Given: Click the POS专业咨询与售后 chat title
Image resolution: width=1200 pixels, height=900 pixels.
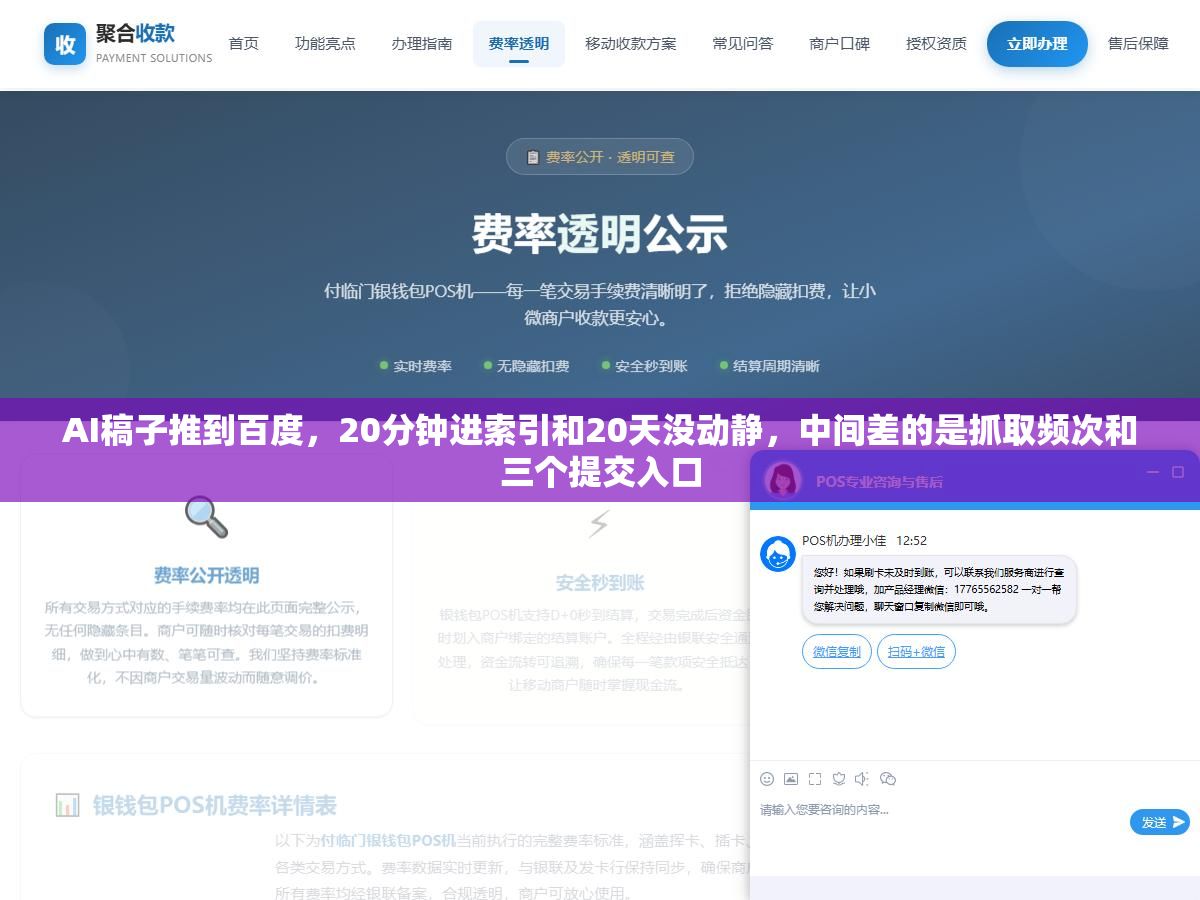Looking at the screenshot, I should point(879,481).
